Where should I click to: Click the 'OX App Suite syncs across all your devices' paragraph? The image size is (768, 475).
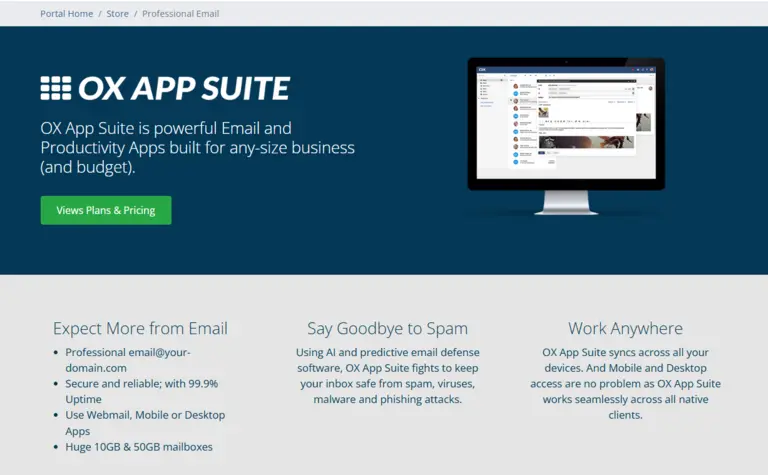click(625, 383)
